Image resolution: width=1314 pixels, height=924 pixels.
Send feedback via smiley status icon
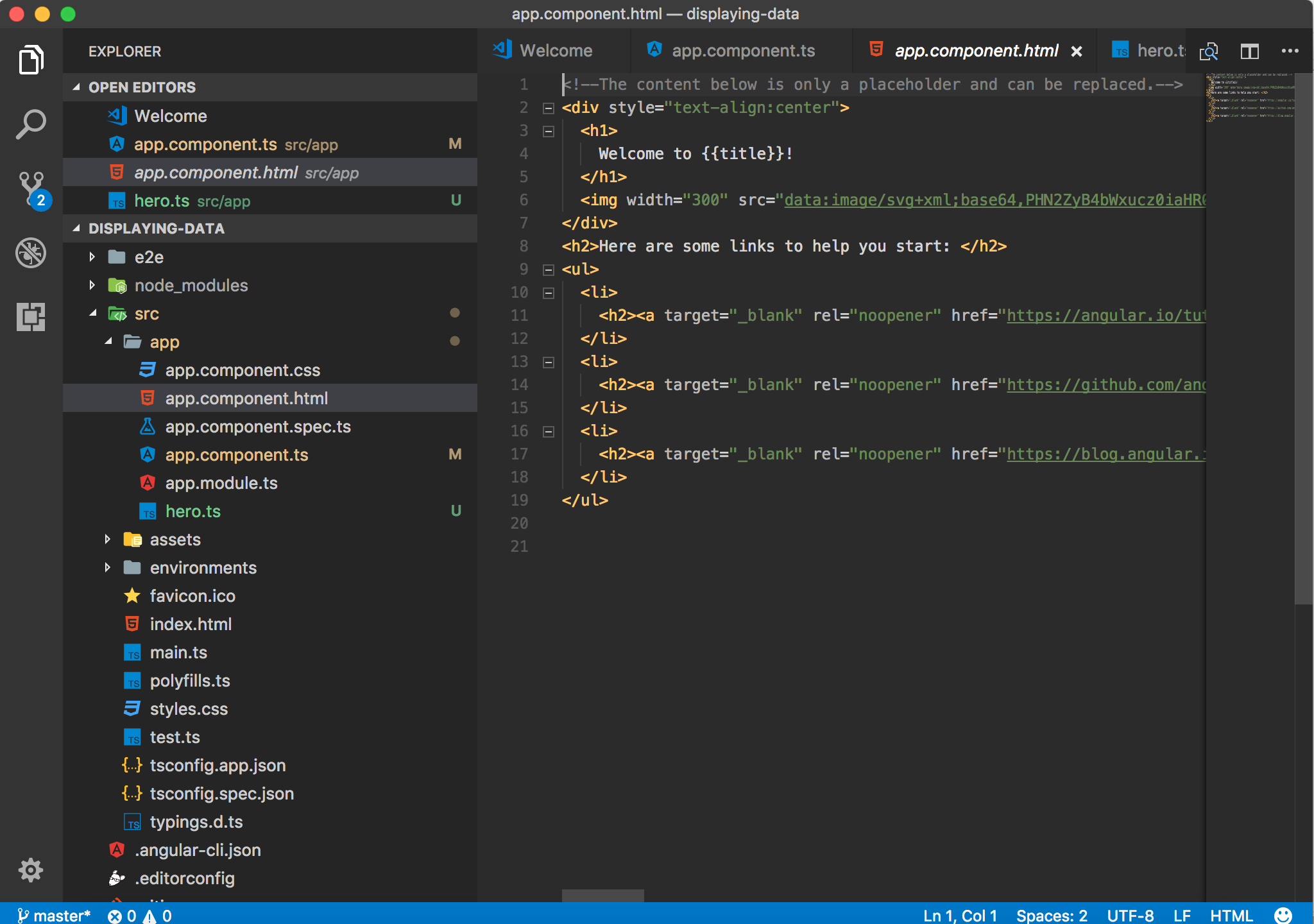coord(1283,916)
